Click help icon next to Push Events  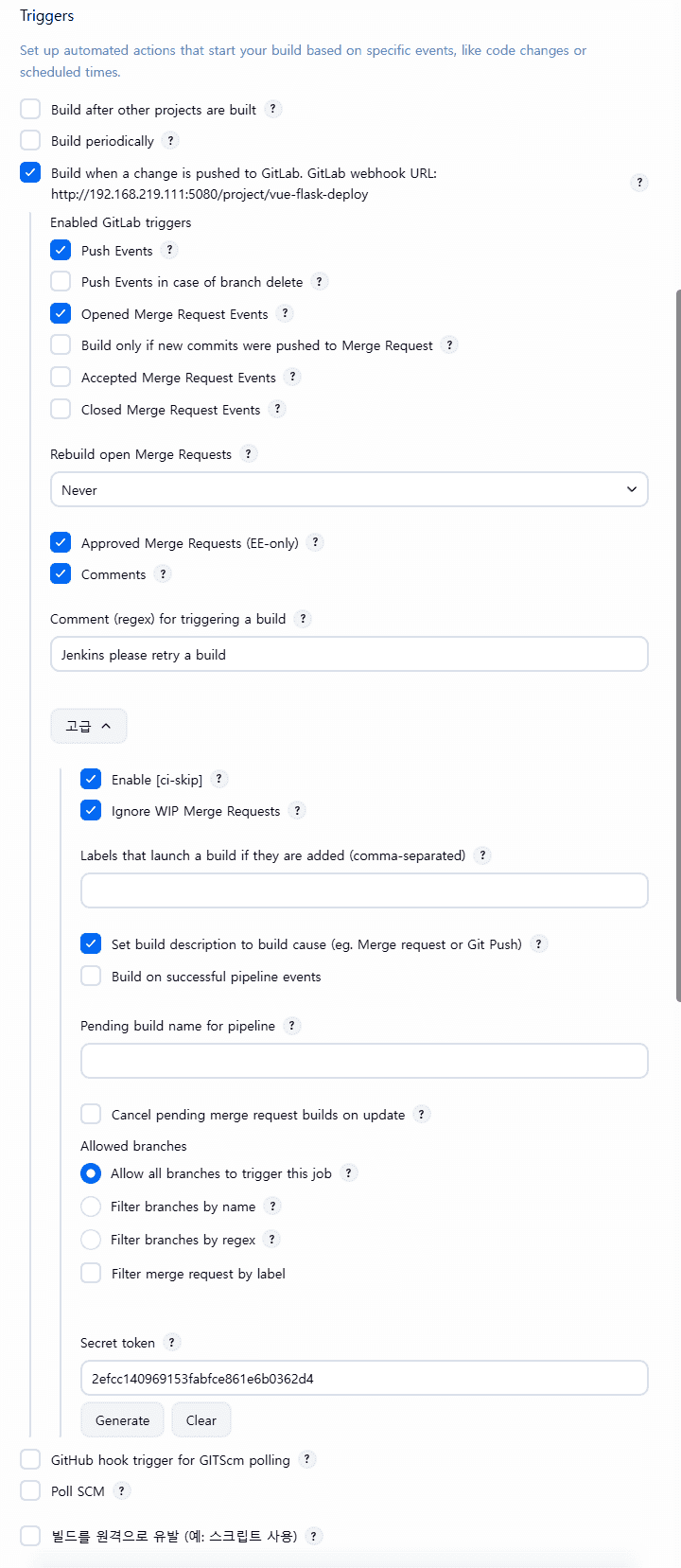pyautogui.click(x=169, y=251)
